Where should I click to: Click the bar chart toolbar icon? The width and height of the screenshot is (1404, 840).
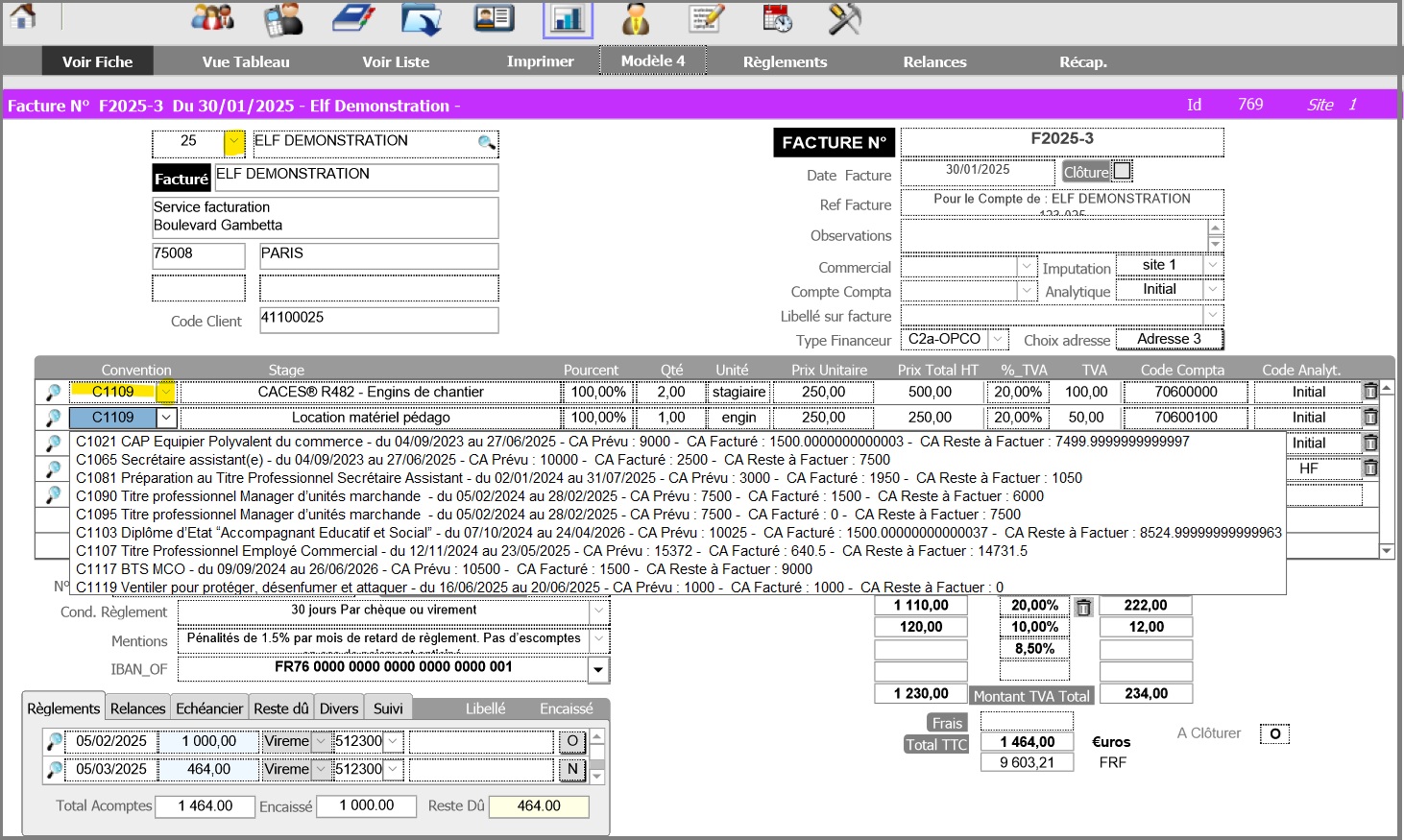568,19
